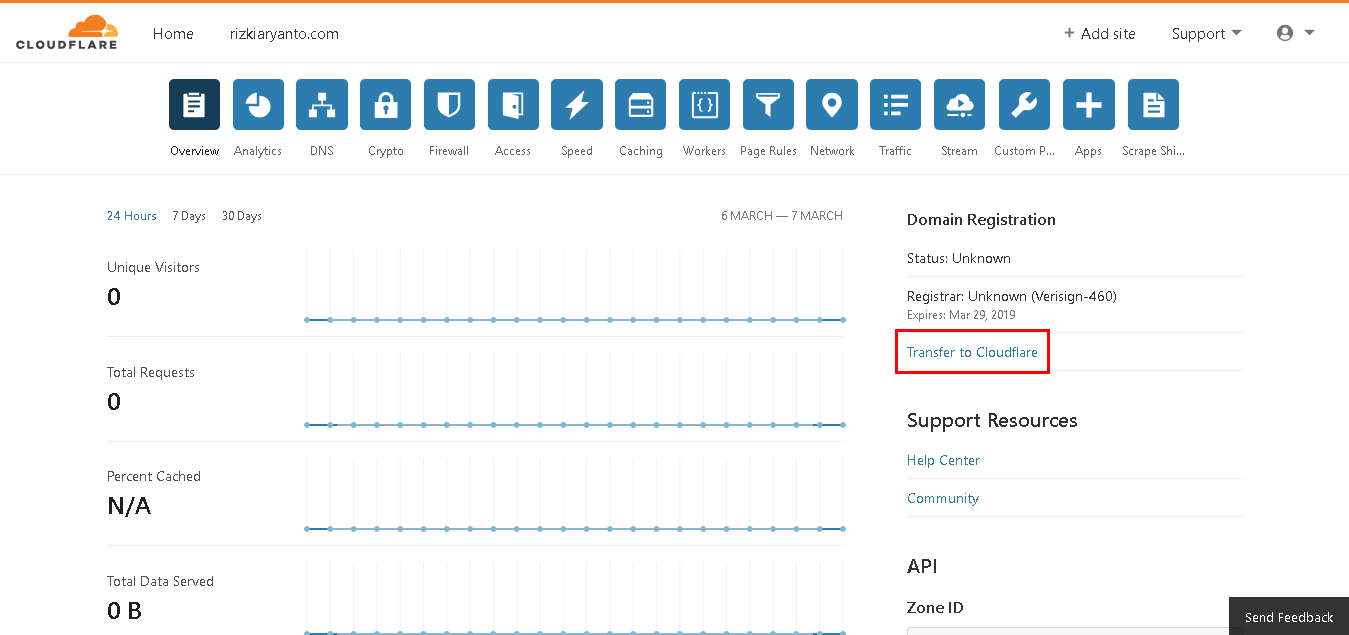Screen dimensions: 1349x635
Task: Click the Firewall label text
Action: tap(449, 151)
